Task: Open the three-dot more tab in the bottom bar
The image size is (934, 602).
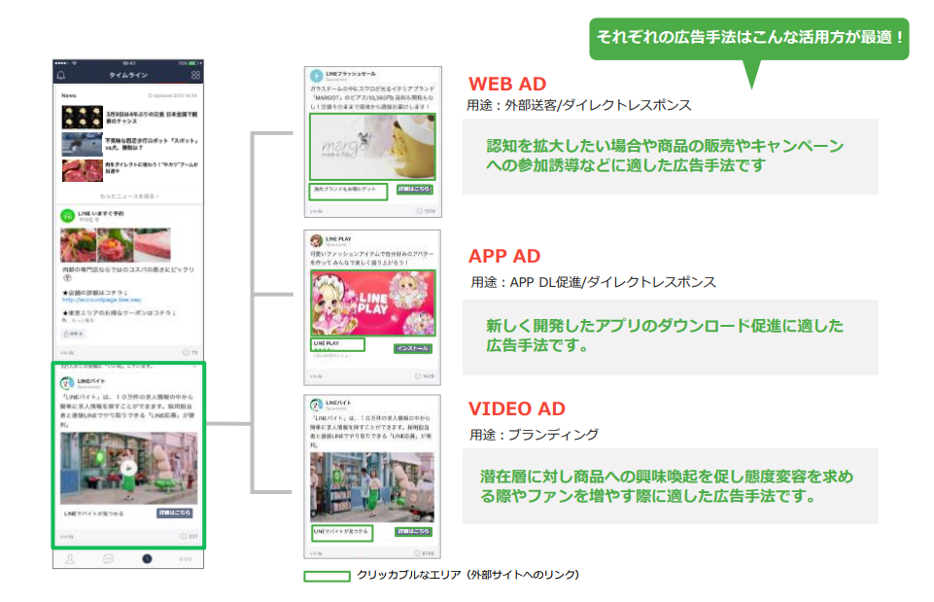Action: point(186,559)
